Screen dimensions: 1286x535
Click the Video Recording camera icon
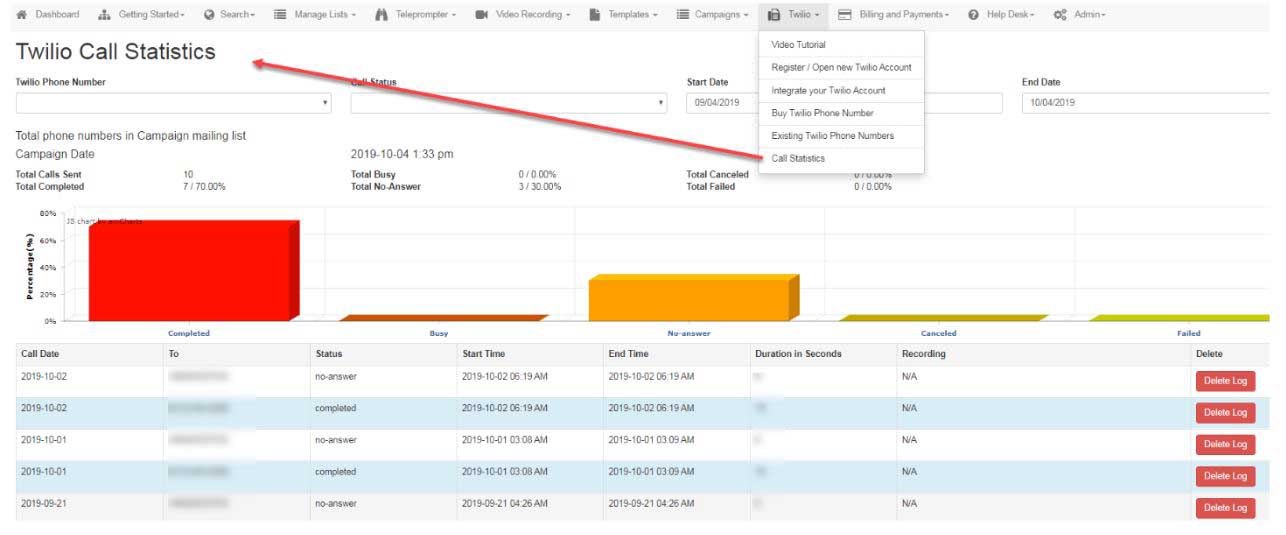[x=481, y=15]
